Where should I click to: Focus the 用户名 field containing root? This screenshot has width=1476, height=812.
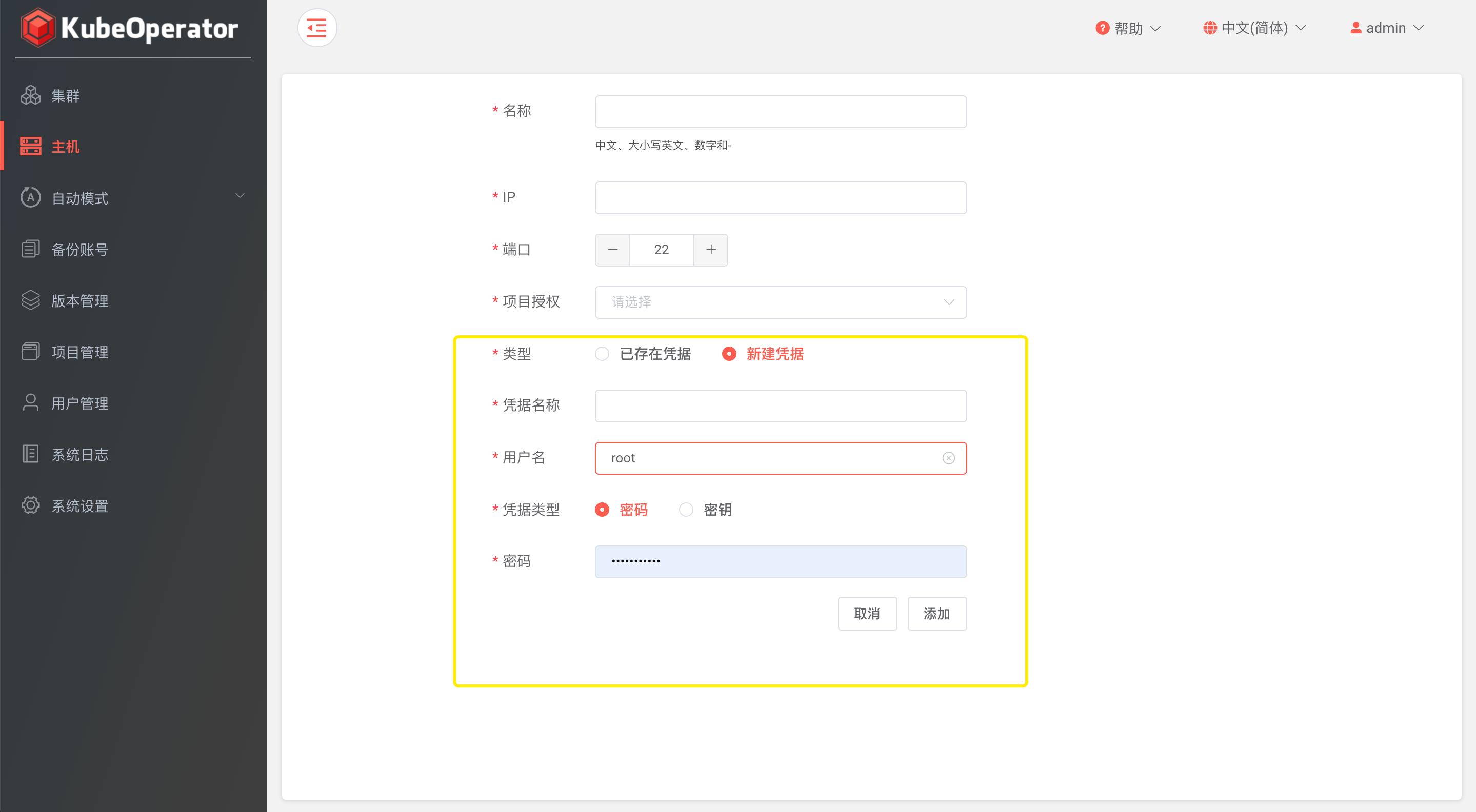(781, 458)
